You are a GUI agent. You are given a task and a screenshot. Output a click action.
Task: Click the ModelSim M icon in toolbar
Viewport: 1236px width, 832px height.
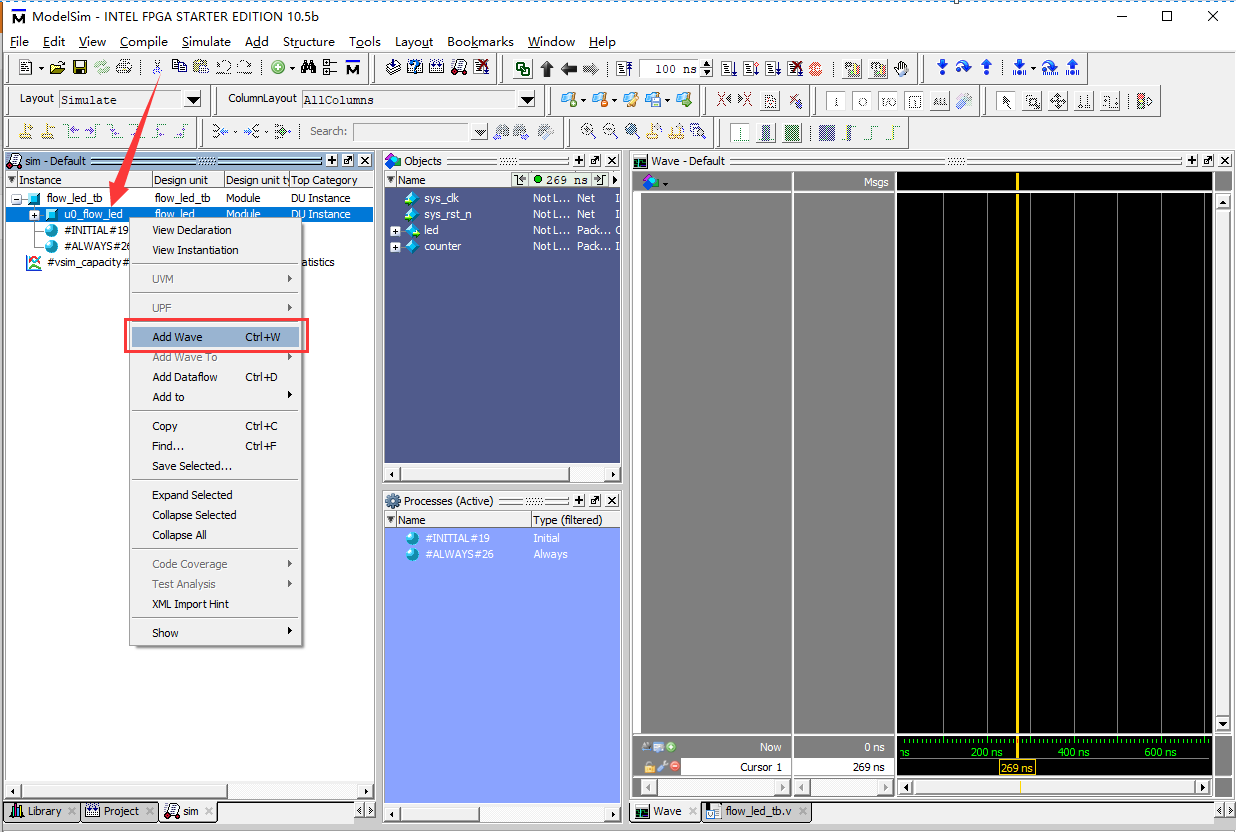pos(353,68)
